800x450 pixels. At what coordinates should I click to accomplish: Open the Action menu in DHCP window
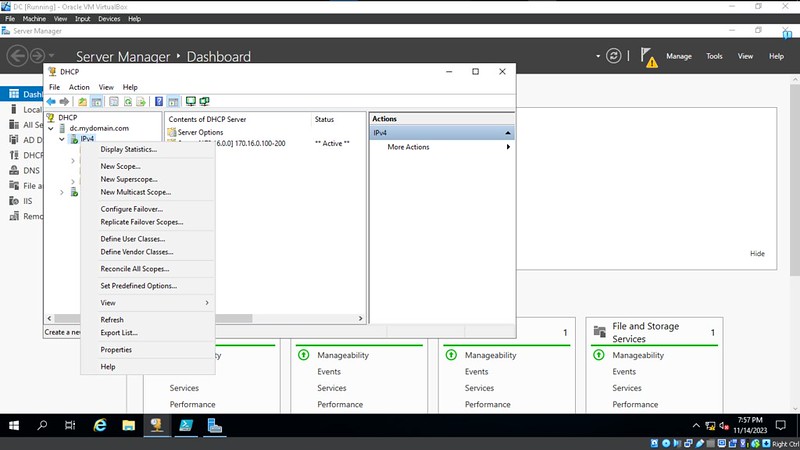(79, 87)
